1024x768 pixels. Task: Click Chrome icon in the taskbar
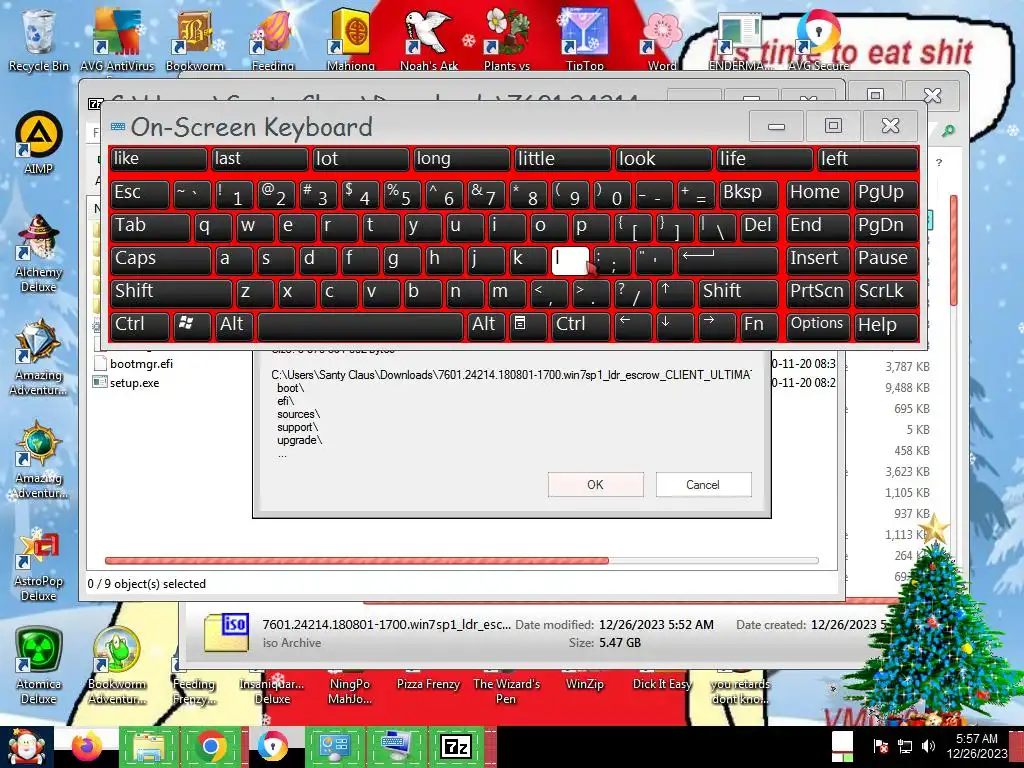click(x=210, y=746)
